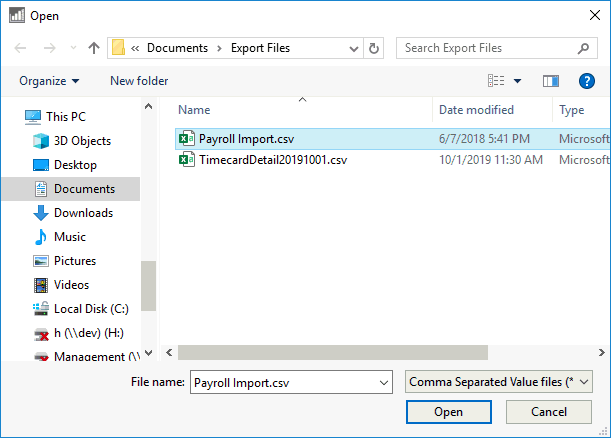Select TimecardDetail20191001.csv file
Viewport: 611px width, 438px height.
click(x=272, y=160)
